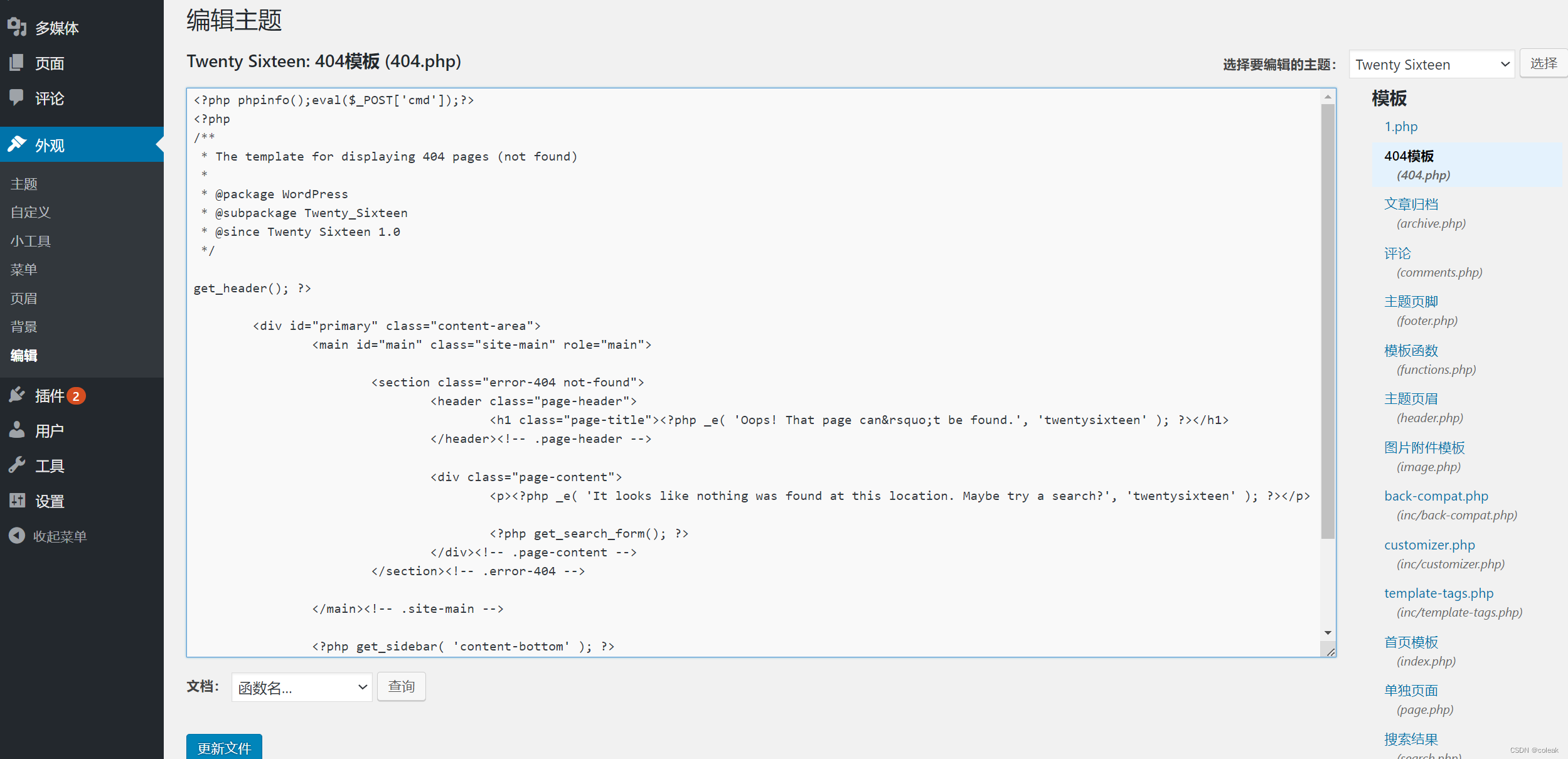Image resolution: width=1568 pixels, height=759 pixels.
Task: Click the 外观 appearance paintbrush icon
Action: (16, 144)
